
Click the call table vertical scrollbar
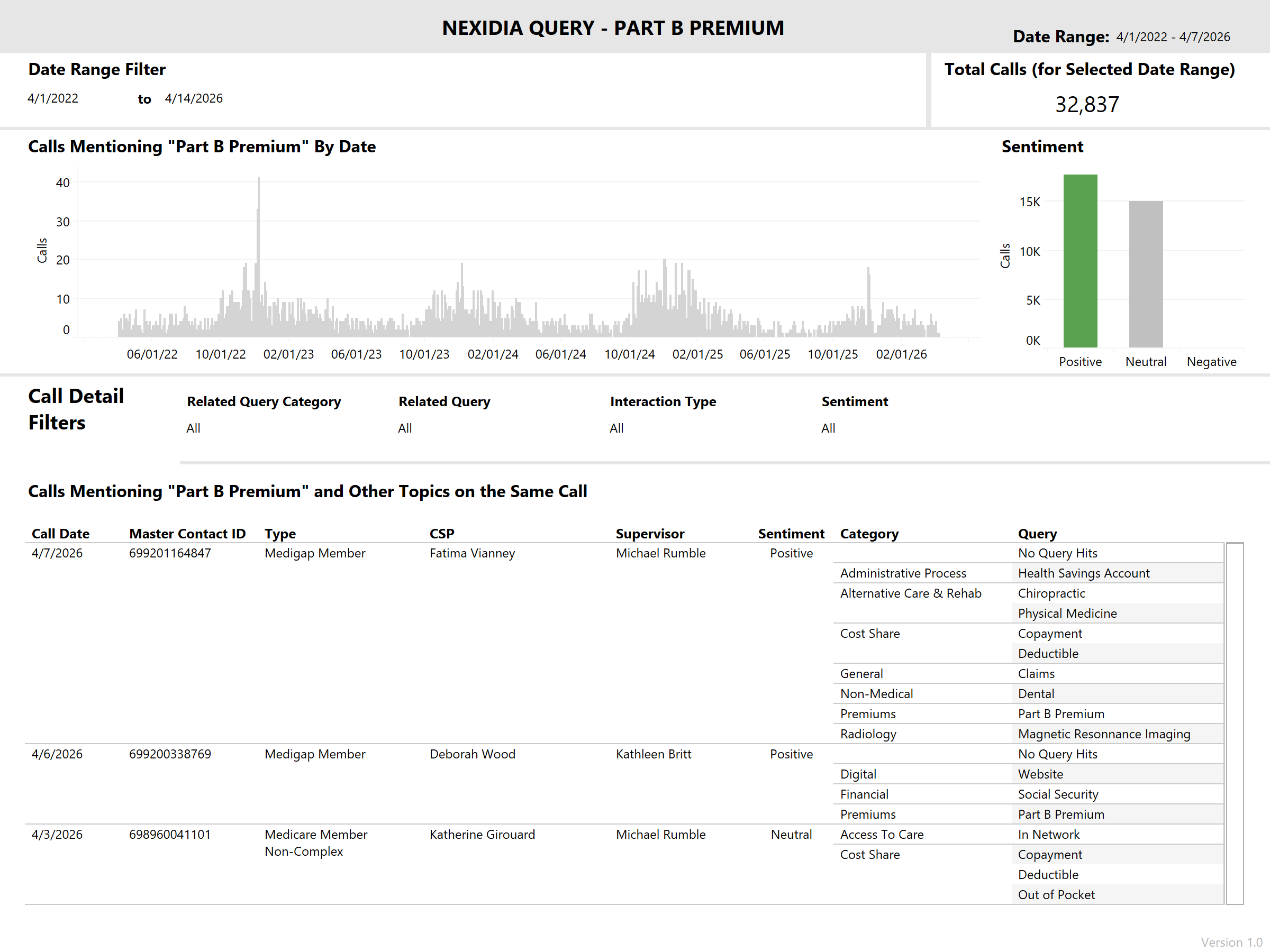pos(1235,723)
